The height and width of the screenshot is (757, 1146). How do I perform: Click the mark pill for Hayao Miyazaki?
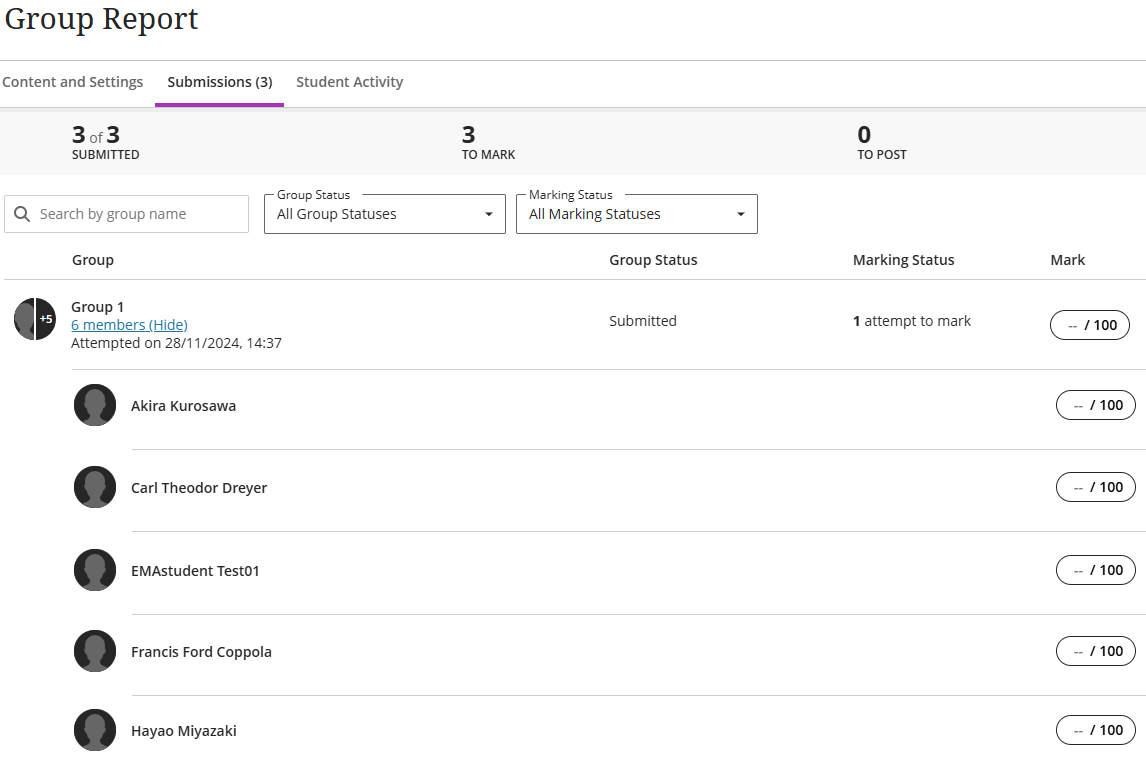coord(1095,730)
